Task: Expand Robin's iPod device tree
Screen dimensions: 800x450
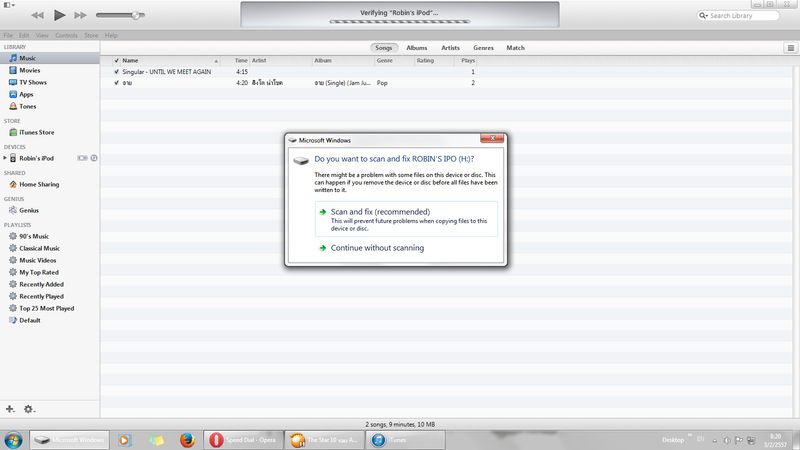Action: pyautogui.click(x=5, y=158)
